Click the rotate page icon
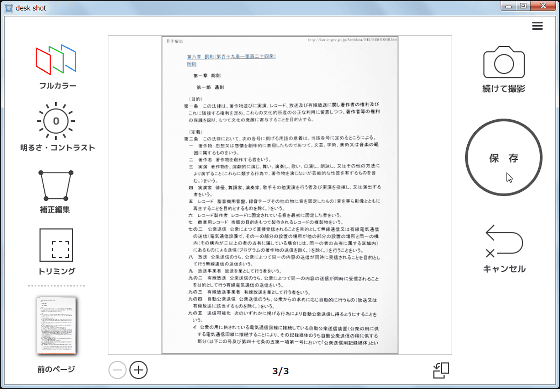 441,370
